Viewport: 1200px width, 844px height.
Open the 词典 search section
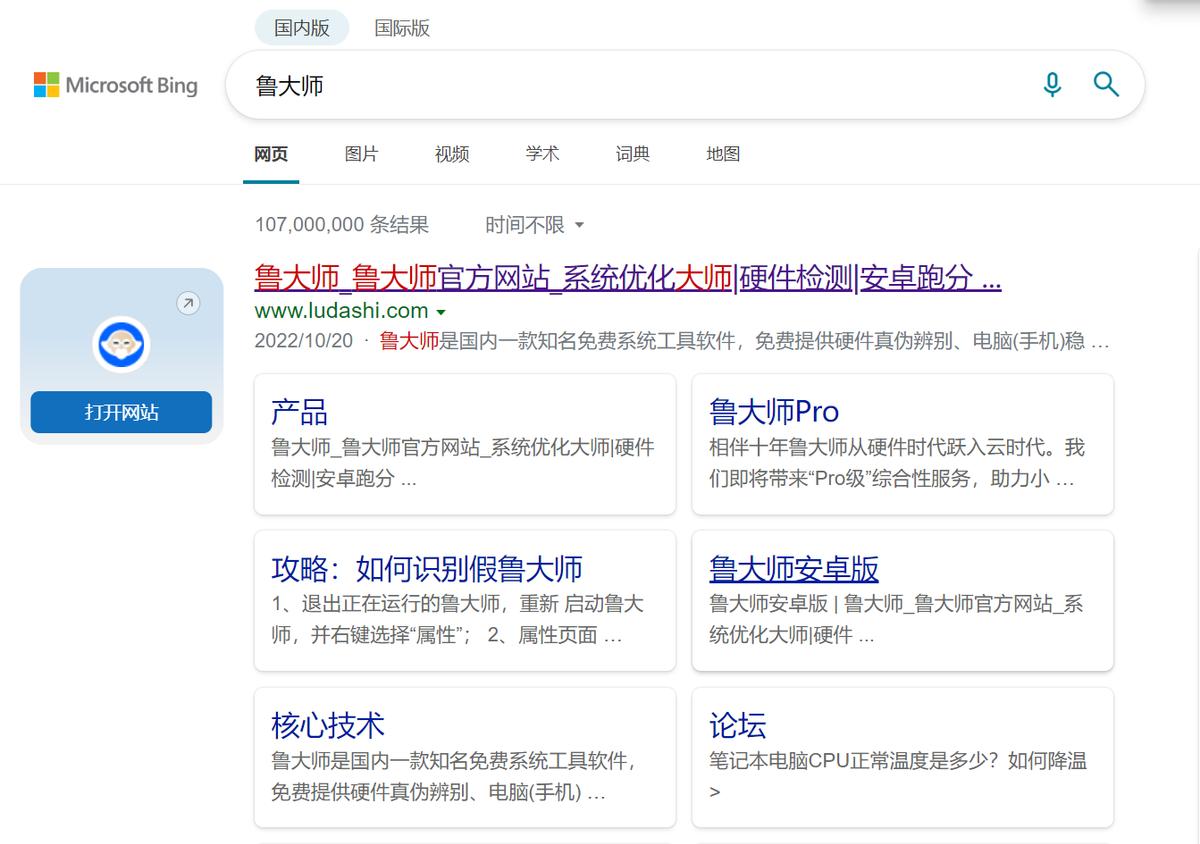pos(631,154)
